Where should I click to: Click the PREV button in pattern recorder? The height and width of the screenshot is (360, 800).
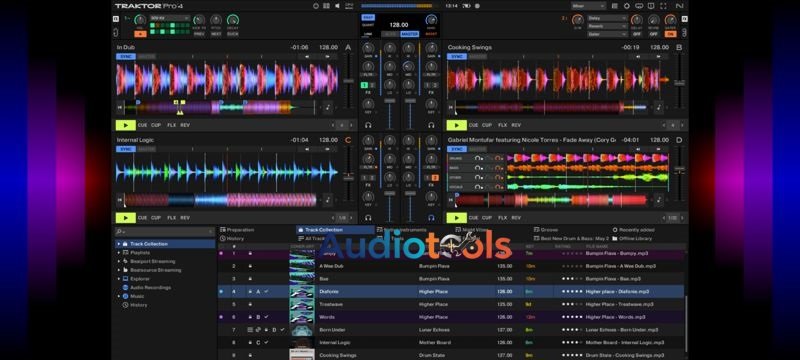tap(199, 34)
